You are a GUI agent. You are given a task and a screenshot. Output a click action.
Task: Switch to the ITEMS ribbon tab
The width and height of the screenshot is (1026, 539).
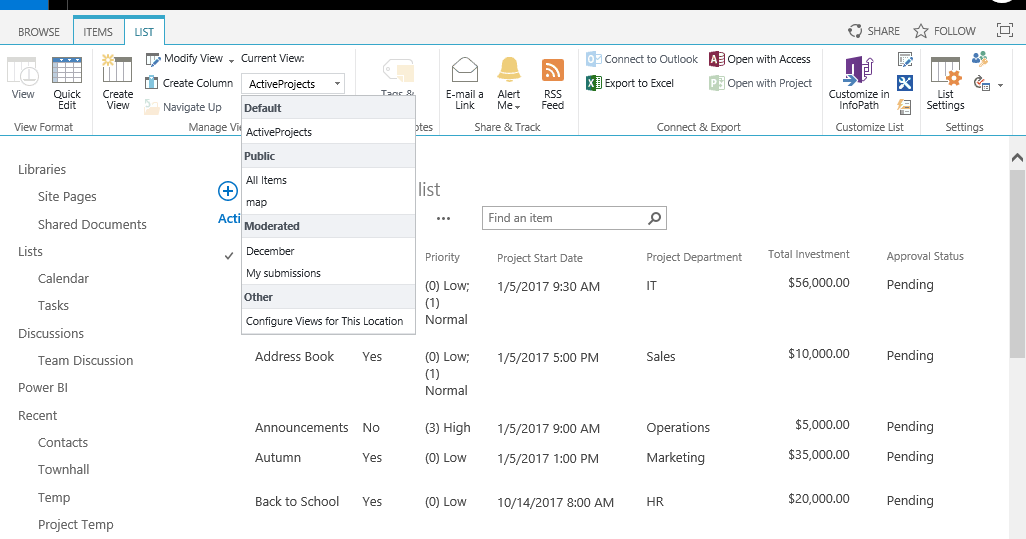[x=98, y=31]
